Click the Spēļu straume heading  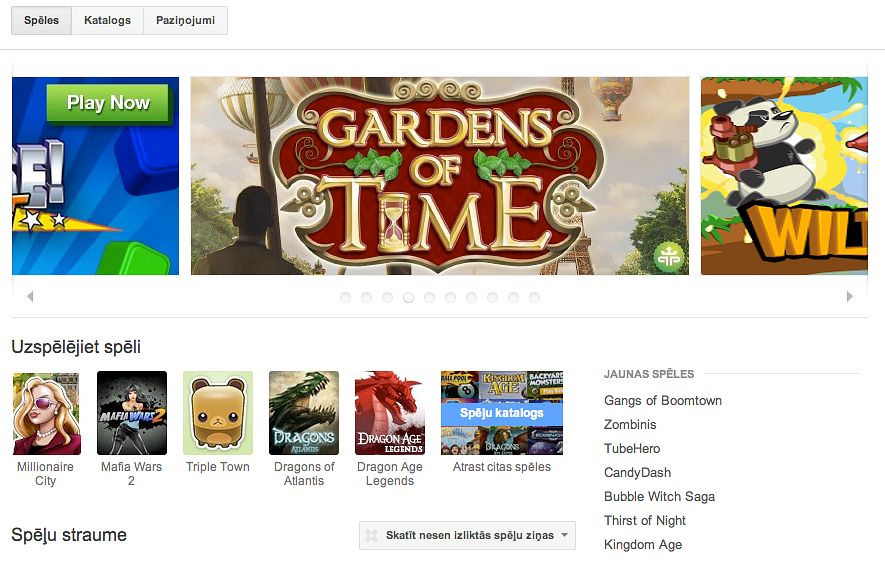click(x=69, y=535)
